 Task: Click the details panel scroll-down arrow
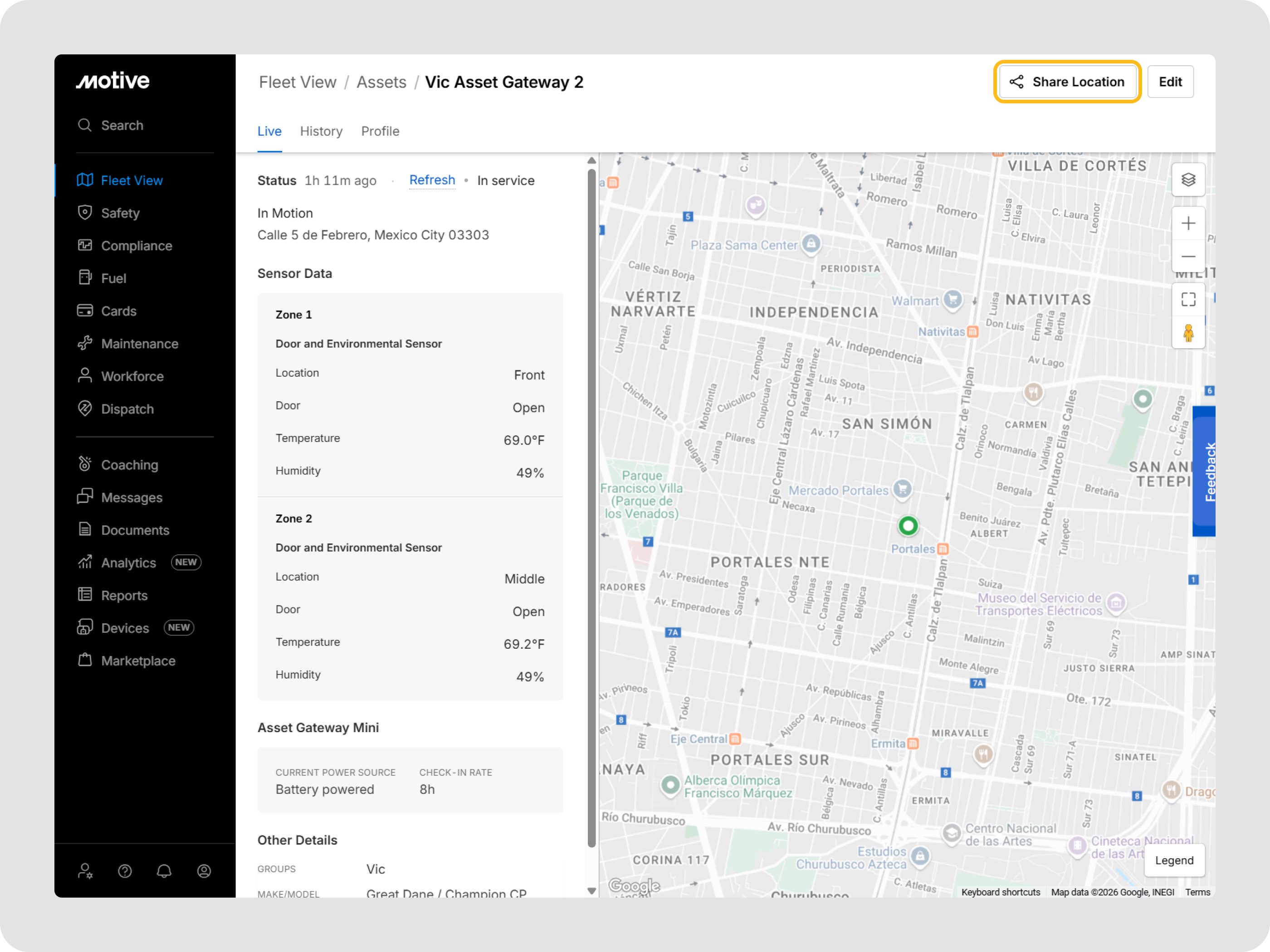tap(591, 891)
